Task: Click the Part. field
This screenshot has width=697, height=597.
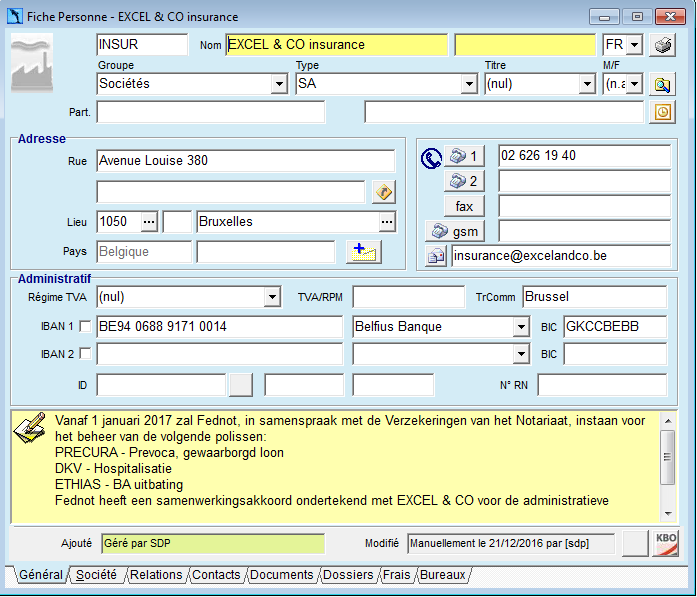Action: click(211, 112)
